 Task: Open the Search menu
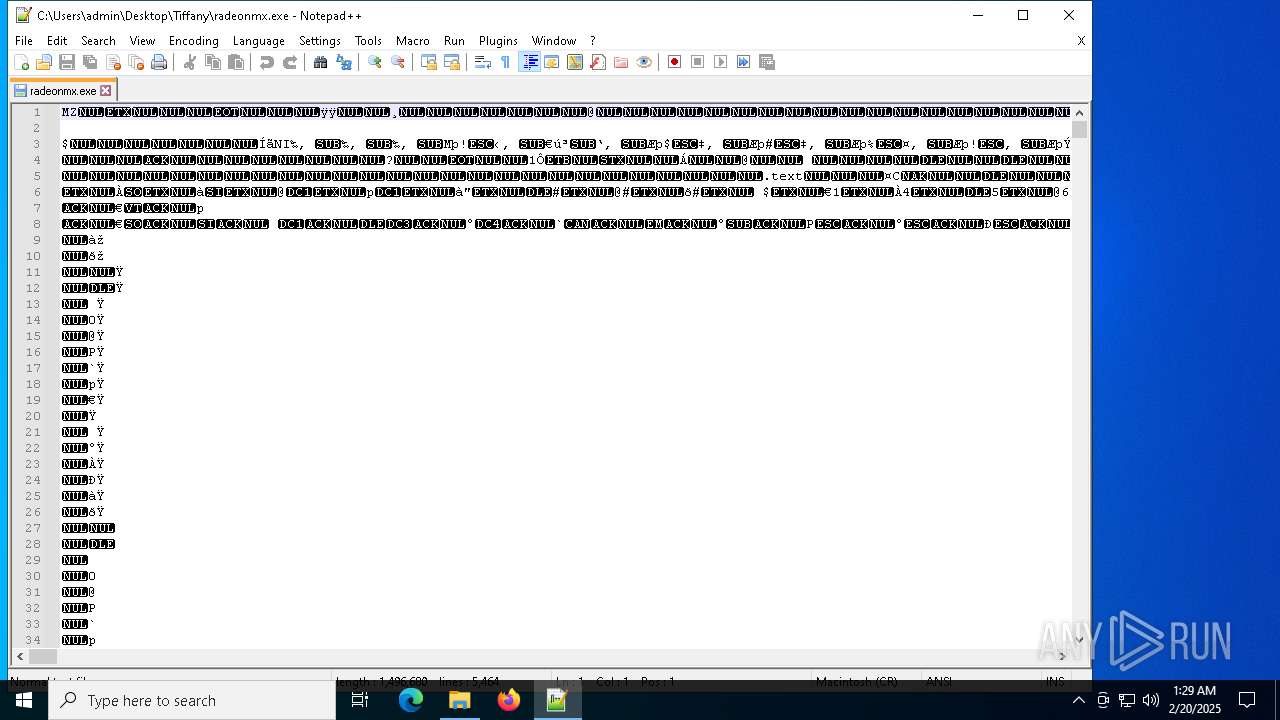98,41
